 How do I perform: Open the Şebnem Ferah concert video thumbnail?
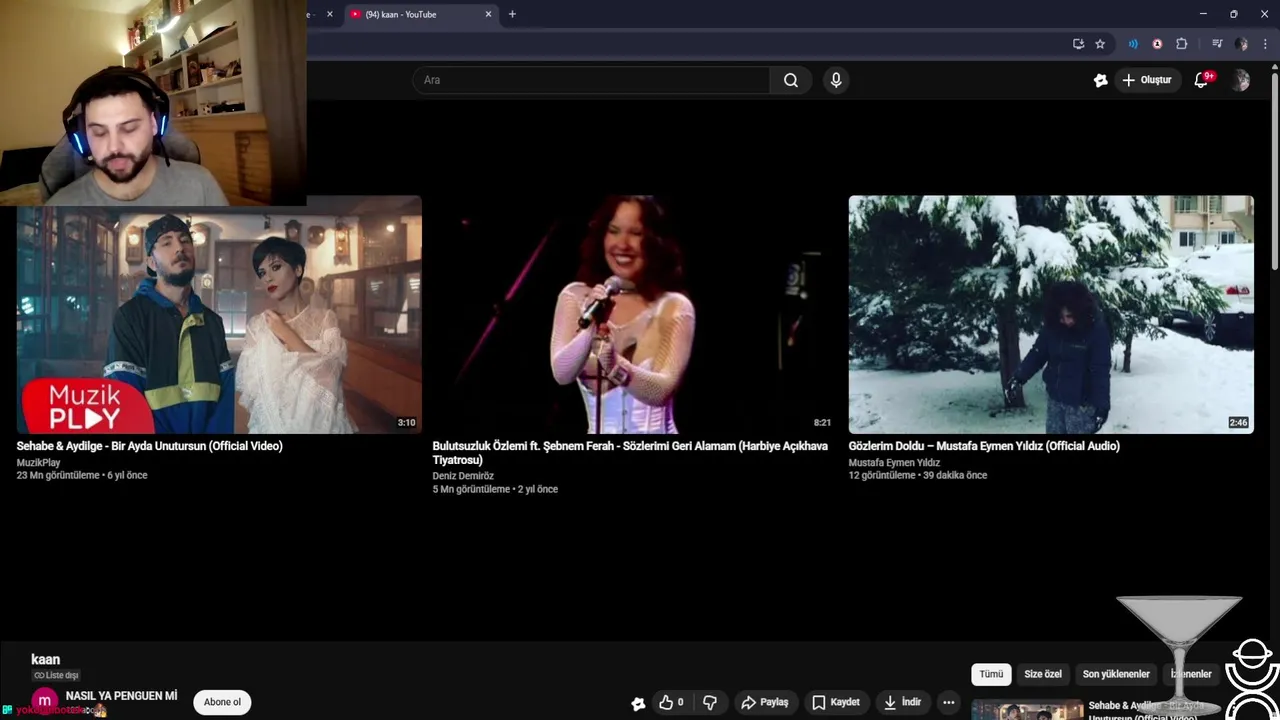tap(635, 314)
